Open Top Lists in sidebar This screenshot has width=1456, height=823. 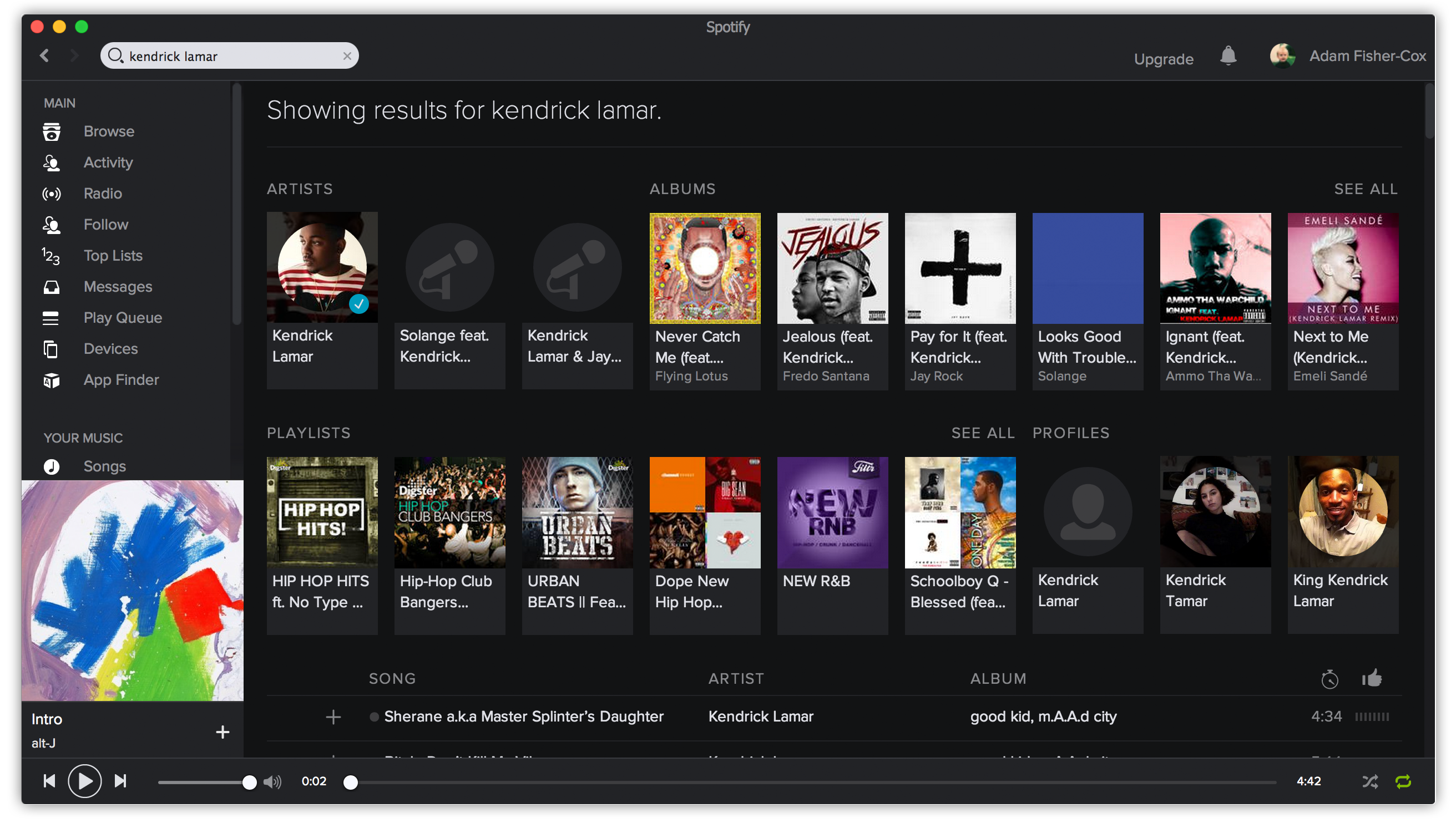pos(113,256)
